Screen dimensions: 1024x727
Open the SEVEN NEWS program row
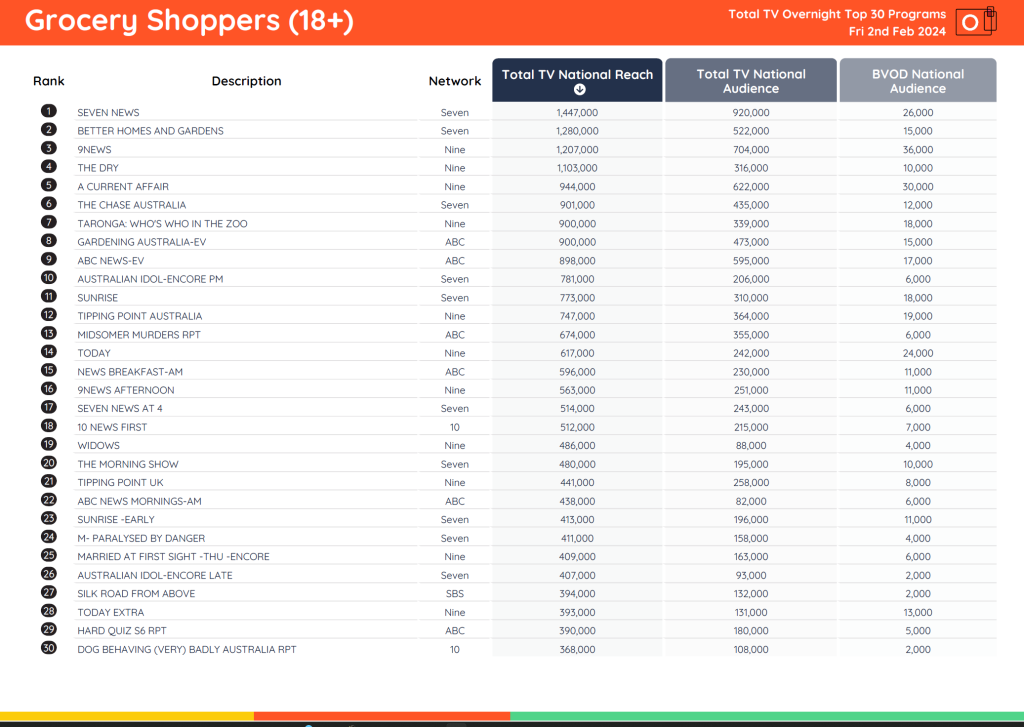pos(109,113)
